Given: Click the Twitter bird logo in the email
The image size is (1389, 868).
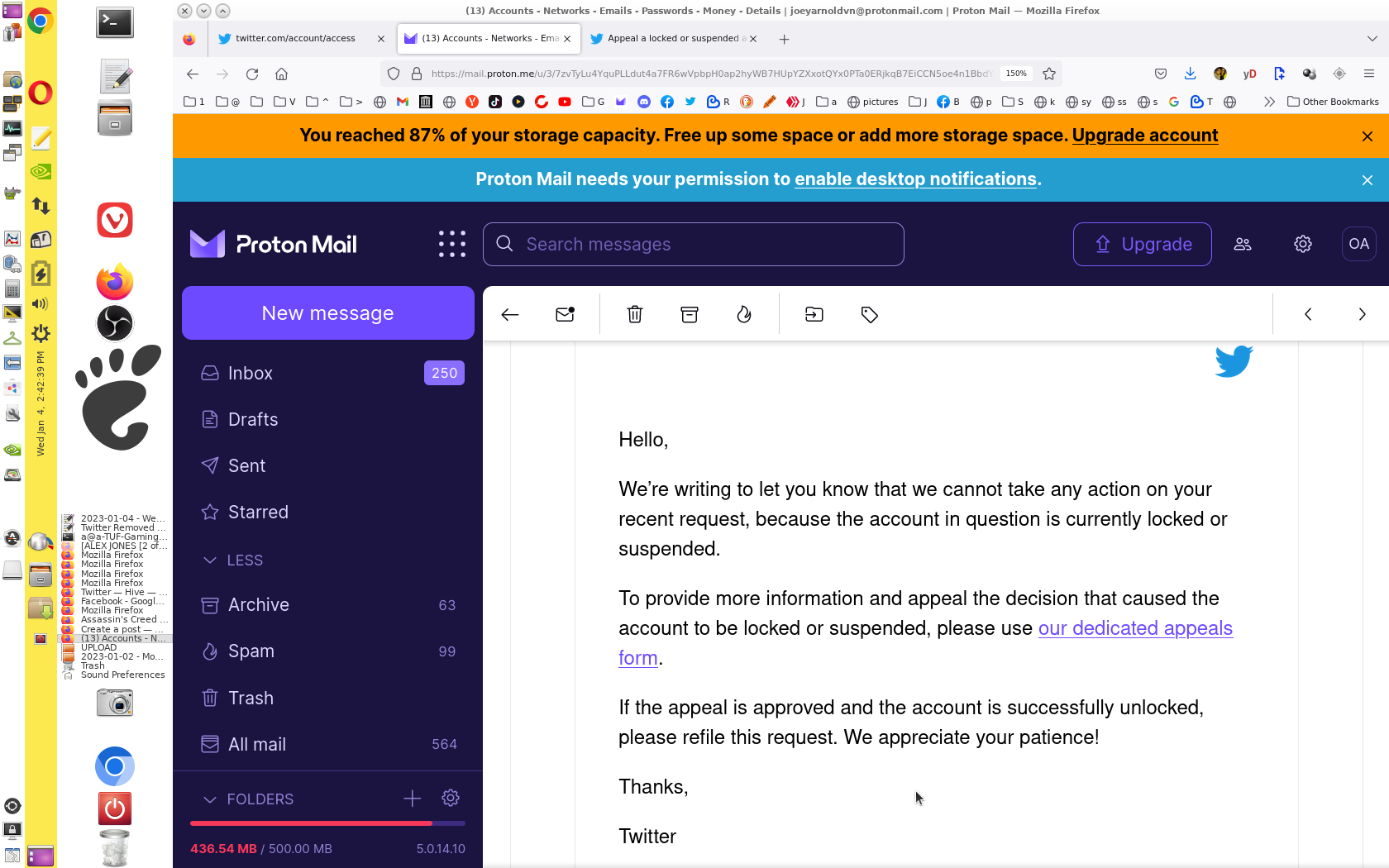Looking at the screenshot, I should [x=1234, y=360].
